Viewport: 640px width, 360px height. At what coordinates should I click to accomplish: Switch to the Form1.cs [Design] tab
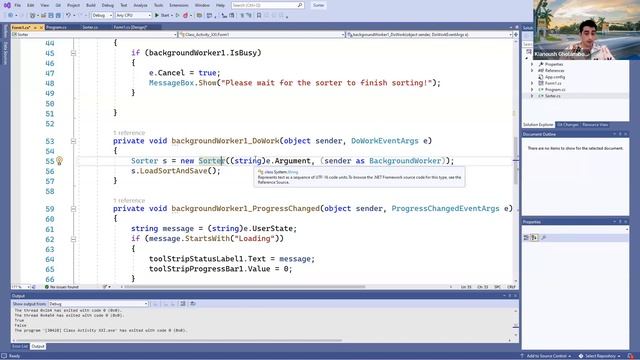click(x=130, y=27)
